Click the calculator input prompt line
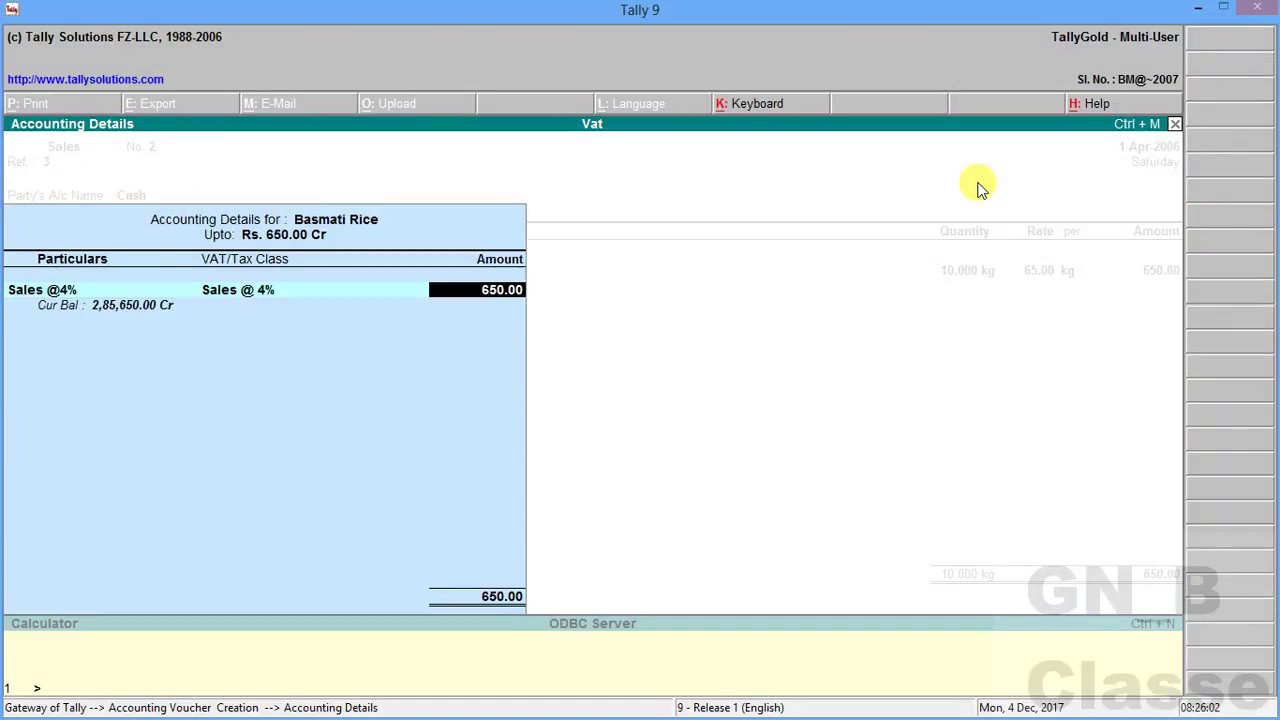The image size is (1280, 720). coord(592,688)
